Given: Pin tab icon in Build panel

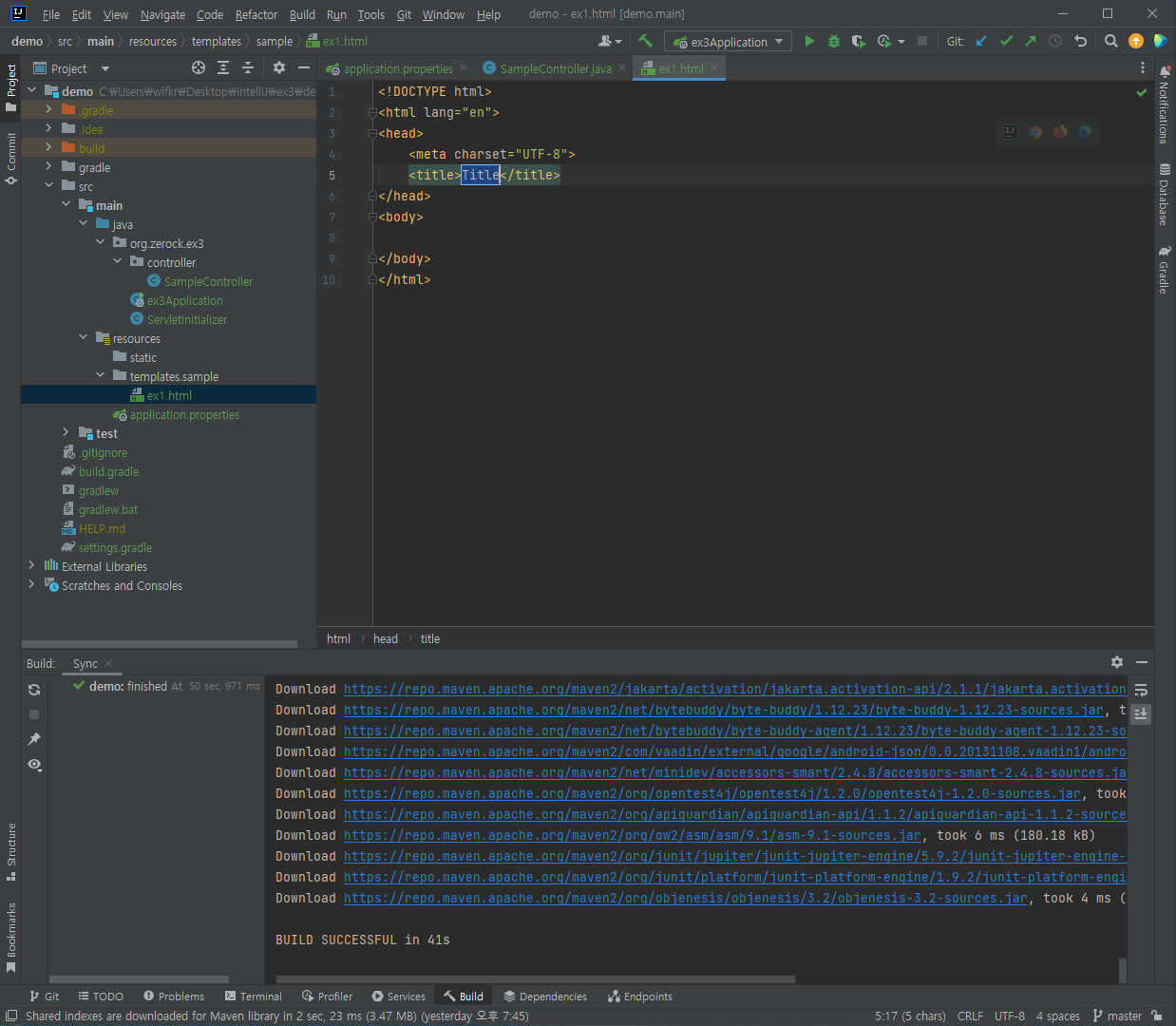Looking at the screenshot, I should (34, 739).
